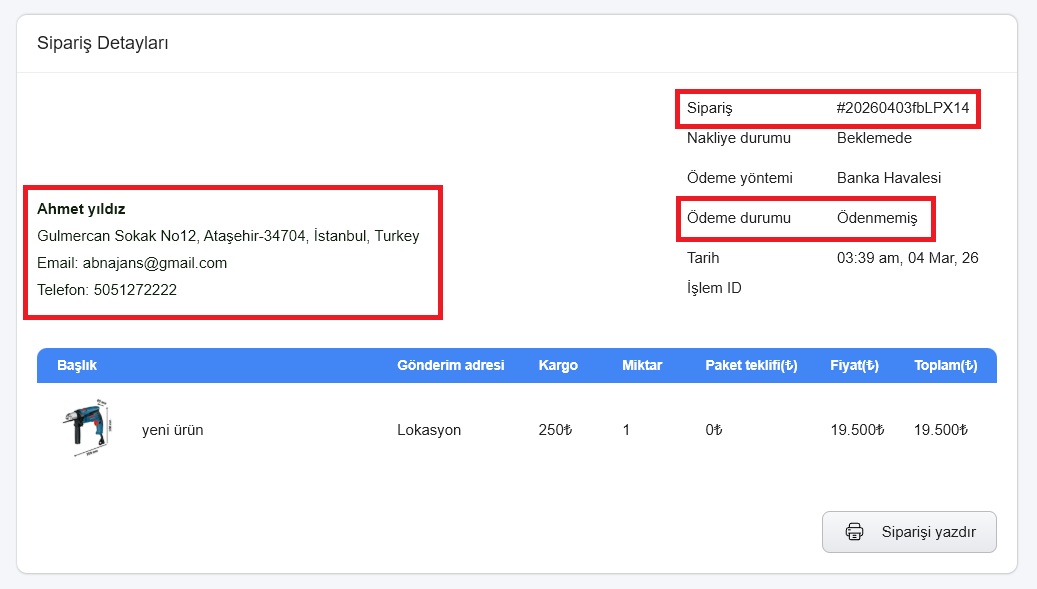Screen dimensions: 1037x589
Task: Click the Lokasyon shipping address cell
Action: tap(429, 430)
